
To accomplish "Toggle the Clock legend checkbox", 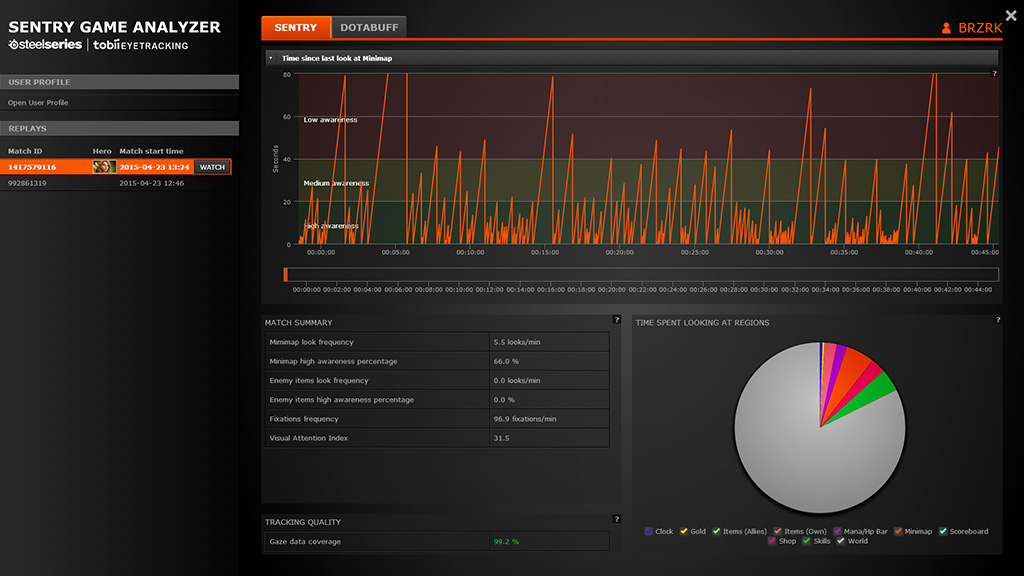I will click(x=649, y=531).
